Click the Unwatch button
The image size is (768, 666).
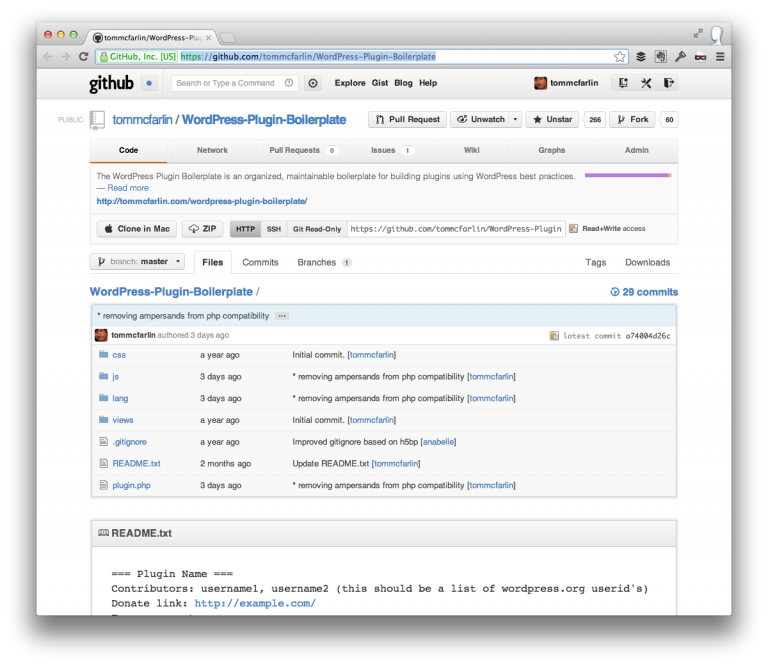pyautogui.click(x=480, y=119)
